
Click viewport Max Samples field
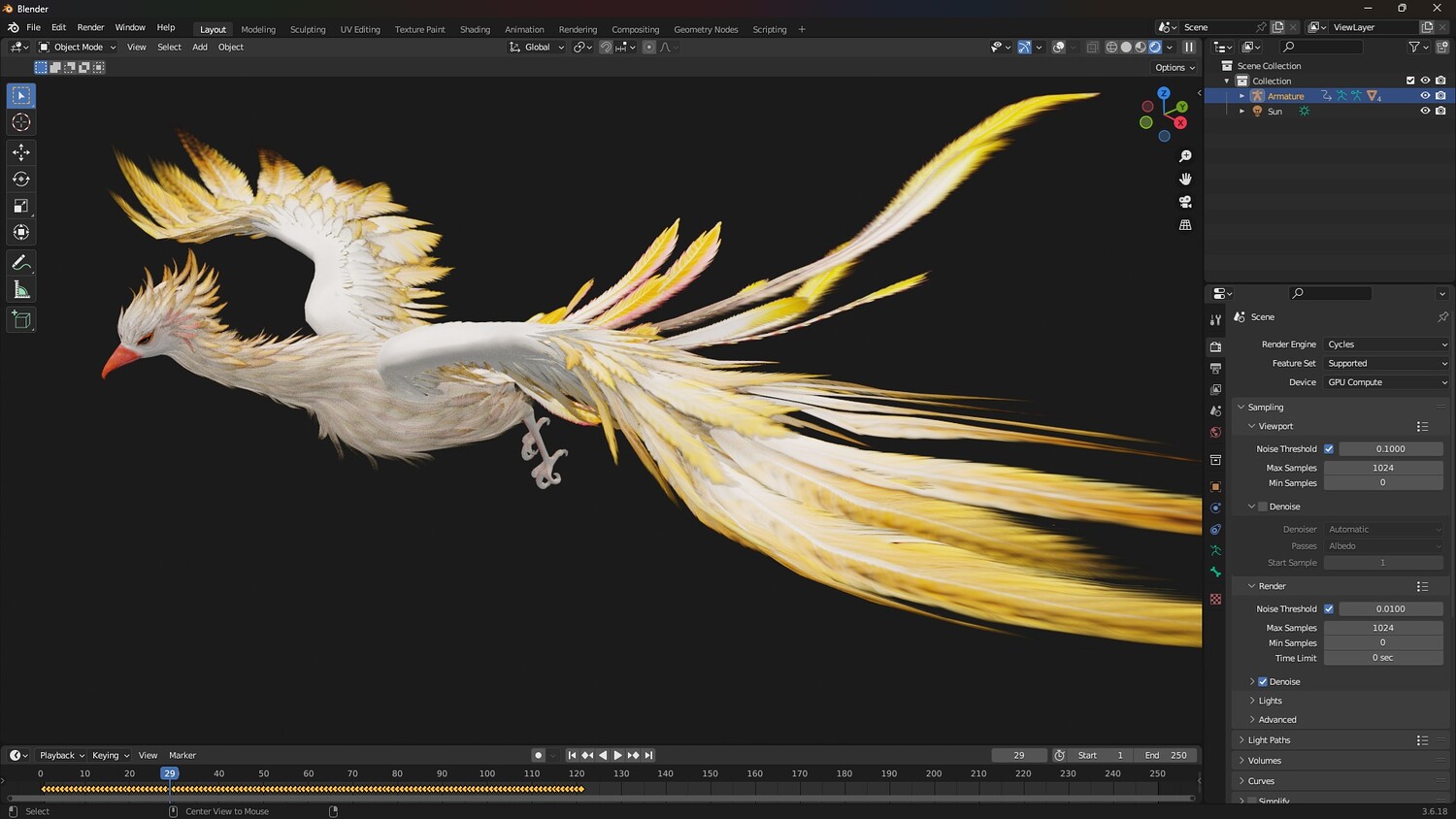click(1383, 468)
